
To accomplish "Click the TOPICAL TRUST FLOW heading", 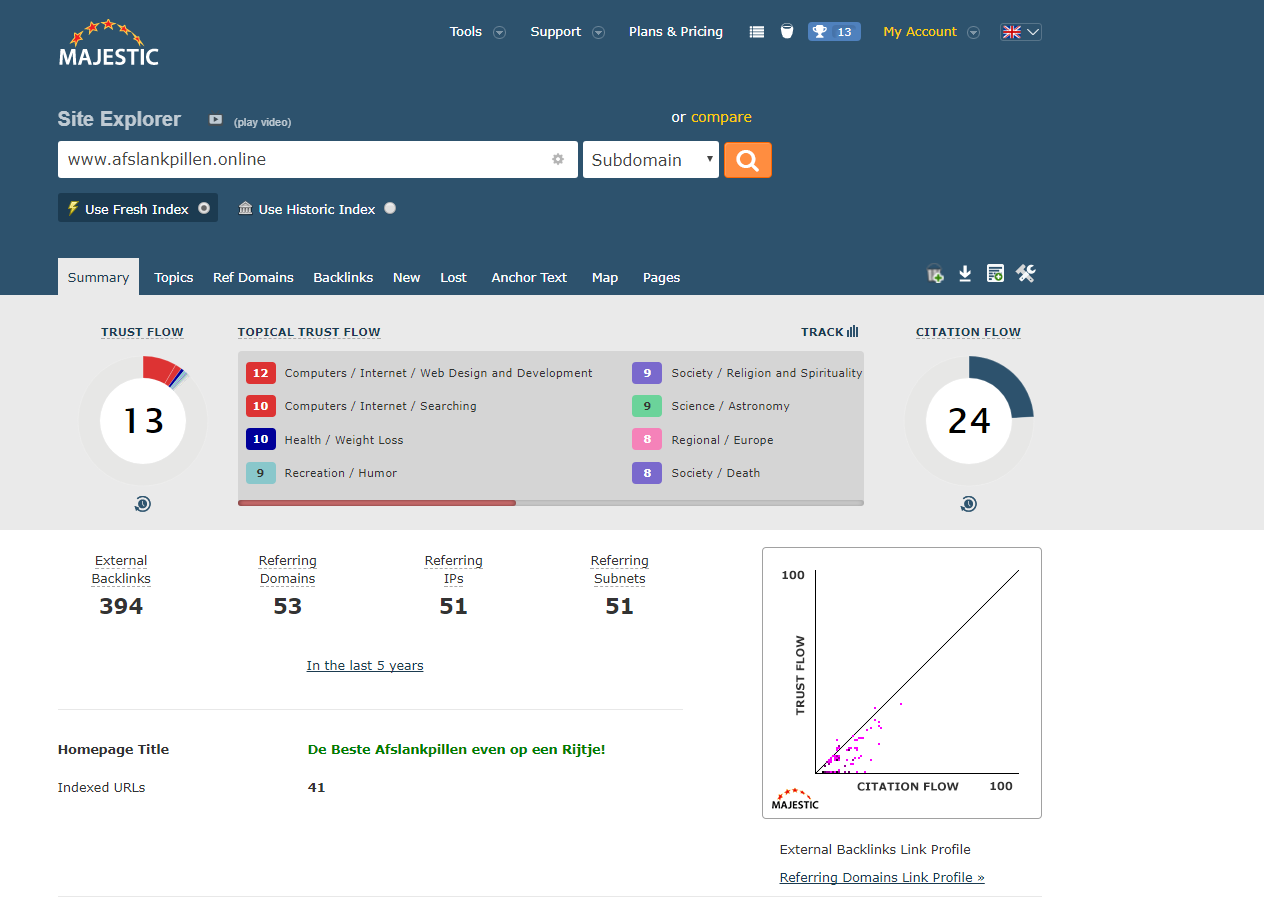I will 309,332.
